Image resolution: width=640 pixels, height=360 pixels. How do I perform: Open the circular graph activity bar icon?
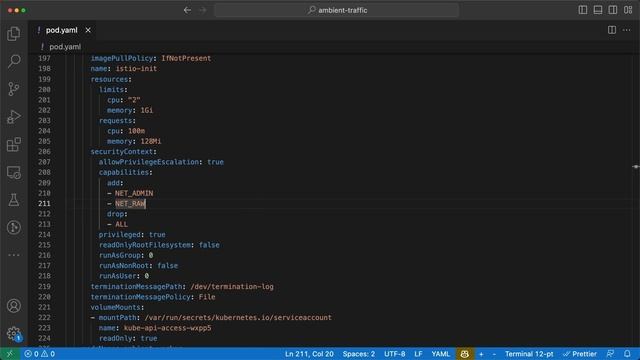[14, 227]
